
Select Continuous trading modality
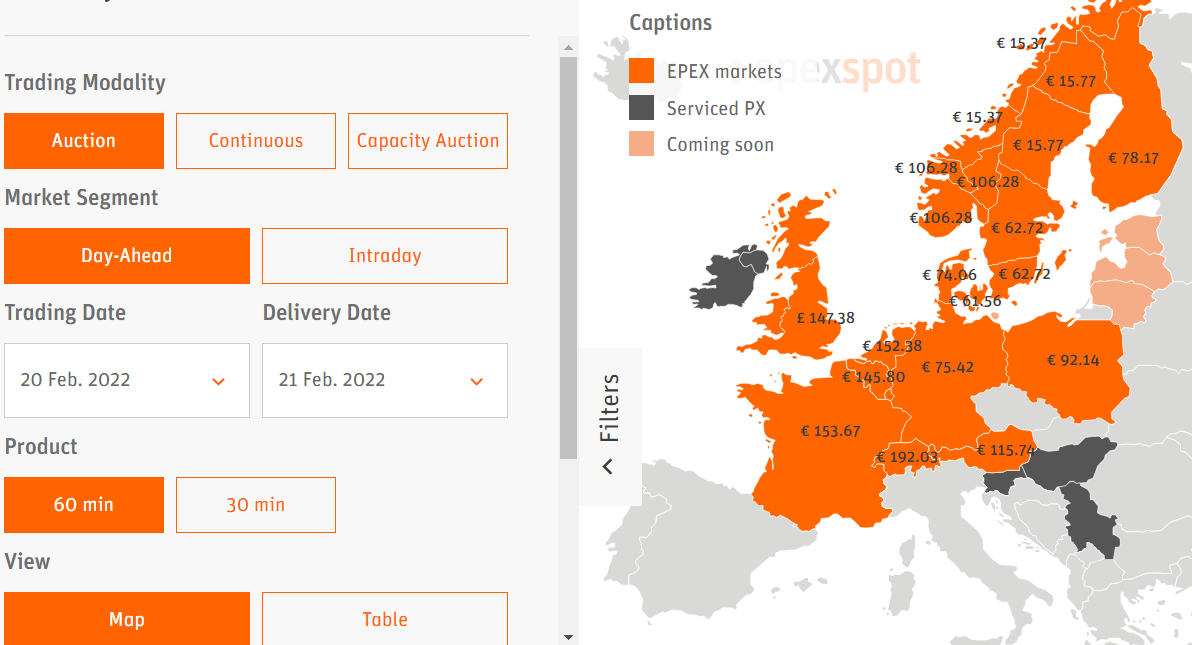(x=255, y=141)
